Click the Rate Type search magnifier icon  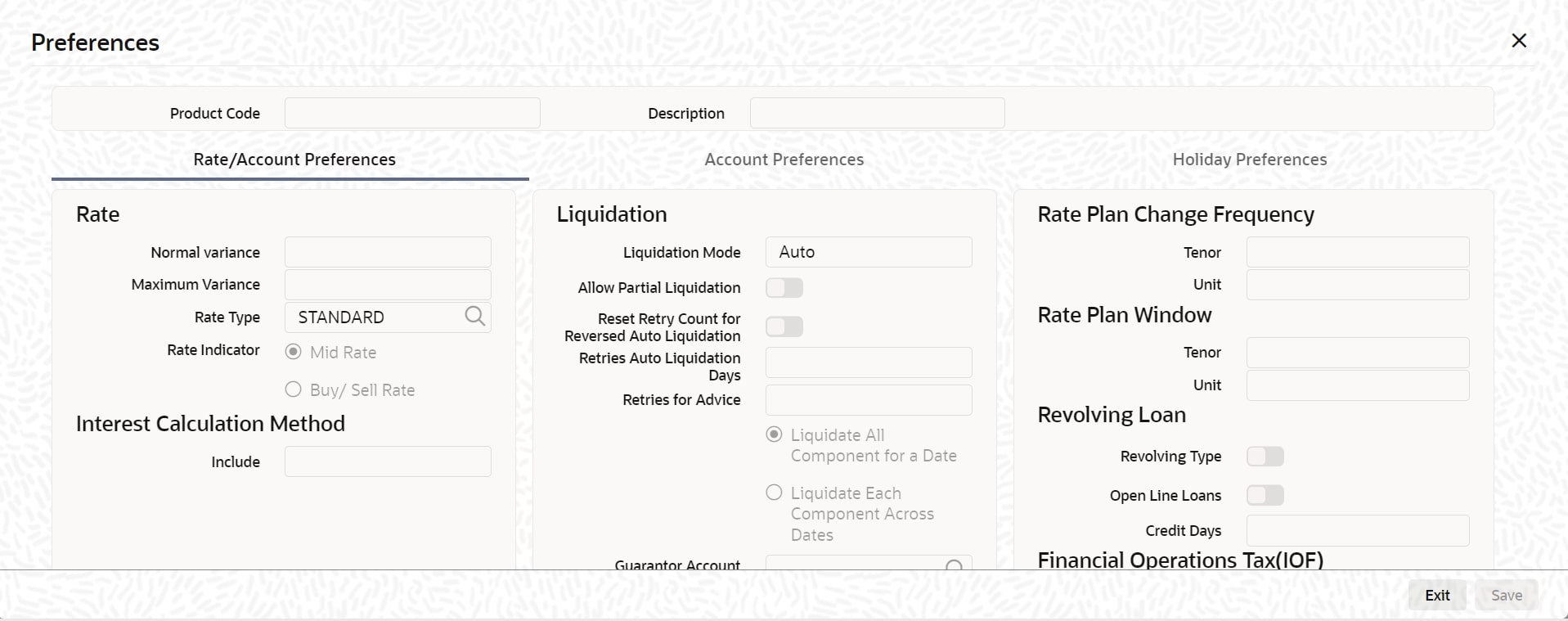click(474, 316)
